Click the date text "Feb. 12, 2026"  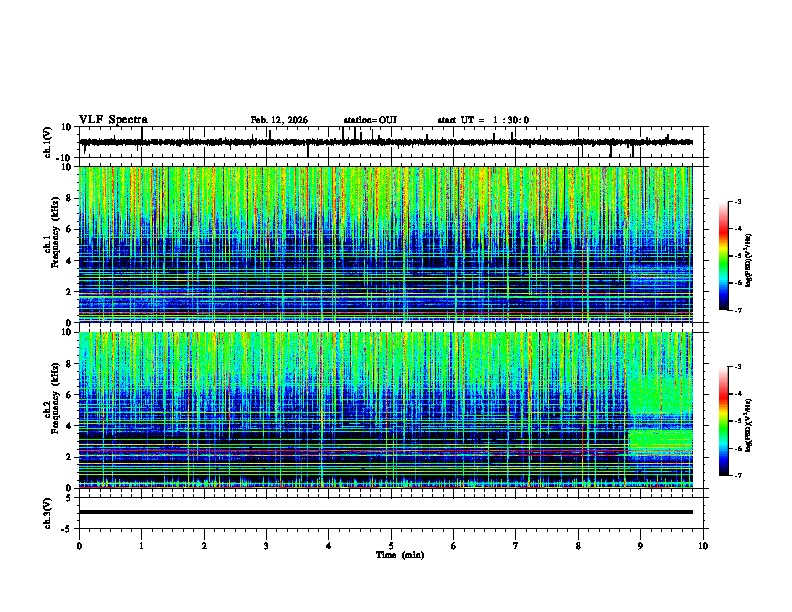click(x=279, y=120)
